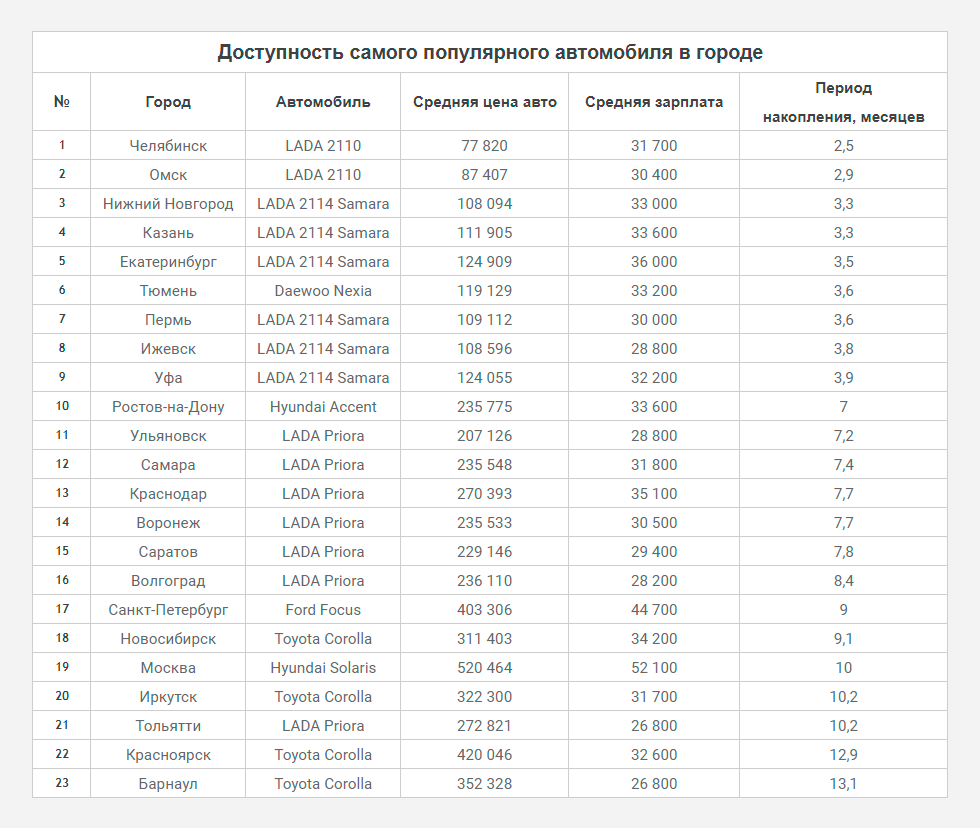
Task: Click the accumulation period '3,5'
Action: (x=843, y=262)
